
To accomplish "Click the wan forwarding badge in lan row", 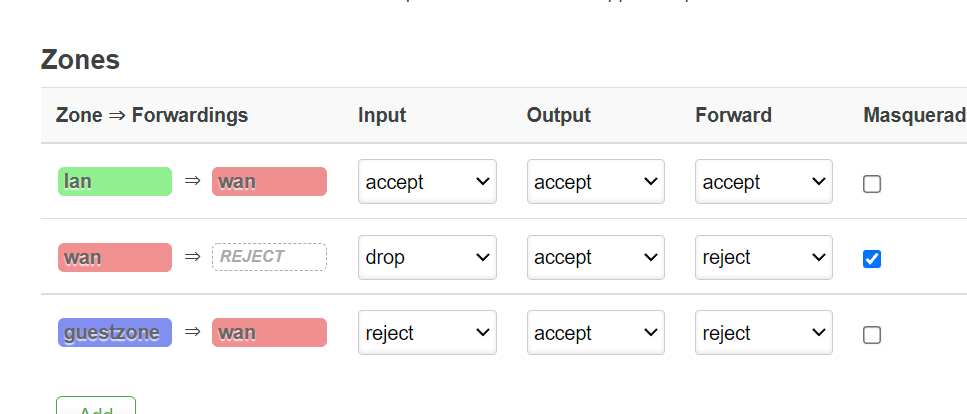I will pos(269,181).
